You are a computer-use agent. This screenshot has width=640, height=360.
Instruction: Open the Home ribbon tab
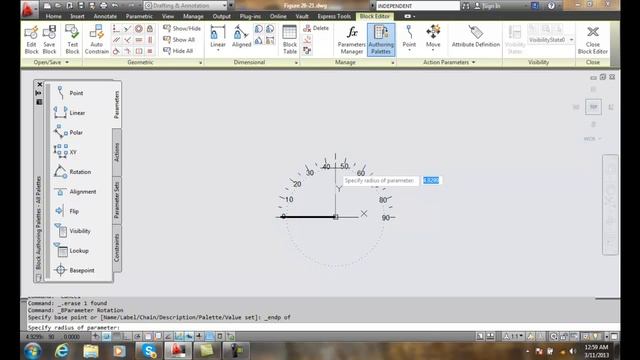pos(53,16)
